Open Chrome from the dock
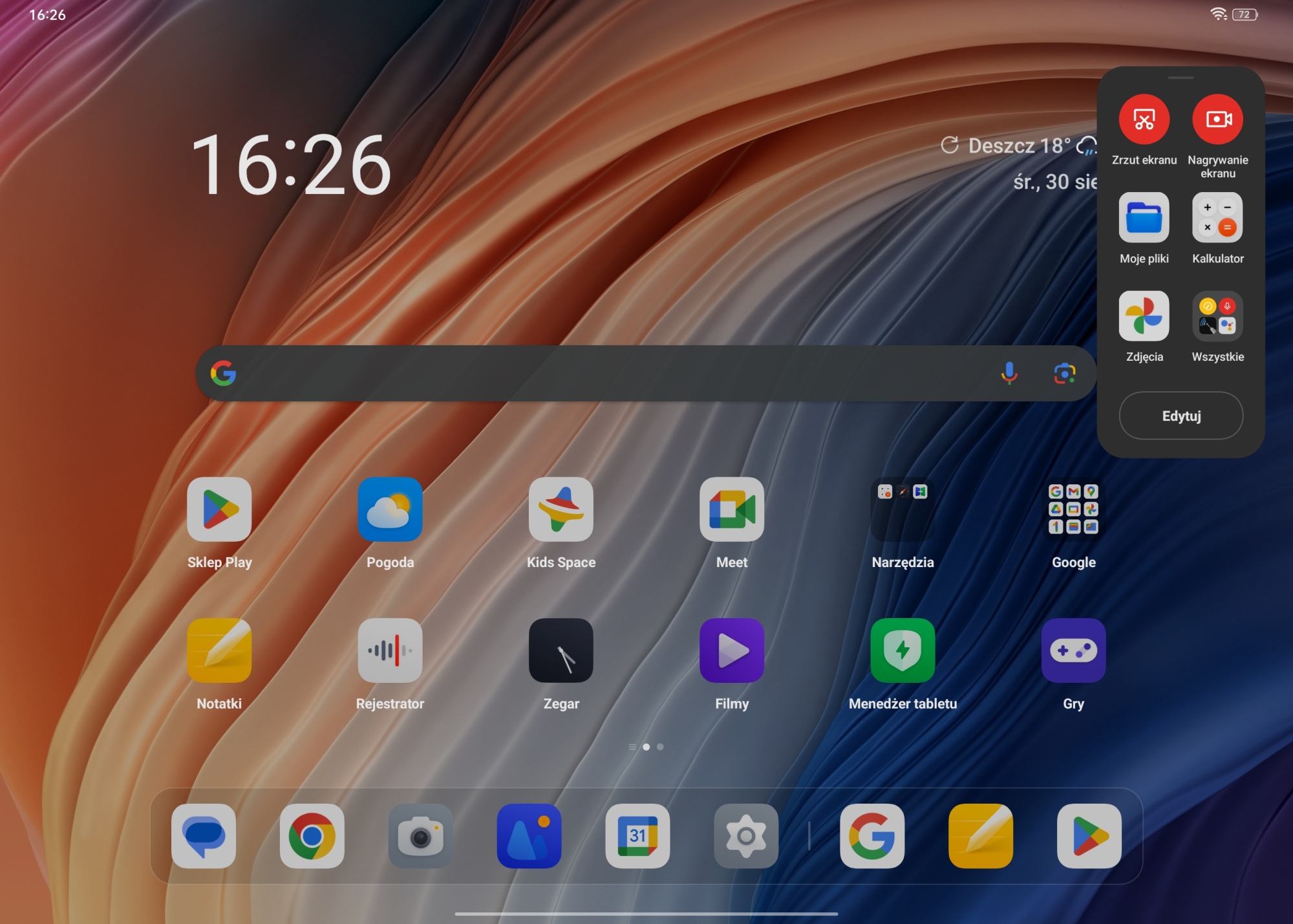Image resolution: width=1293 pixels, height=924 pixels. point(312,836)
